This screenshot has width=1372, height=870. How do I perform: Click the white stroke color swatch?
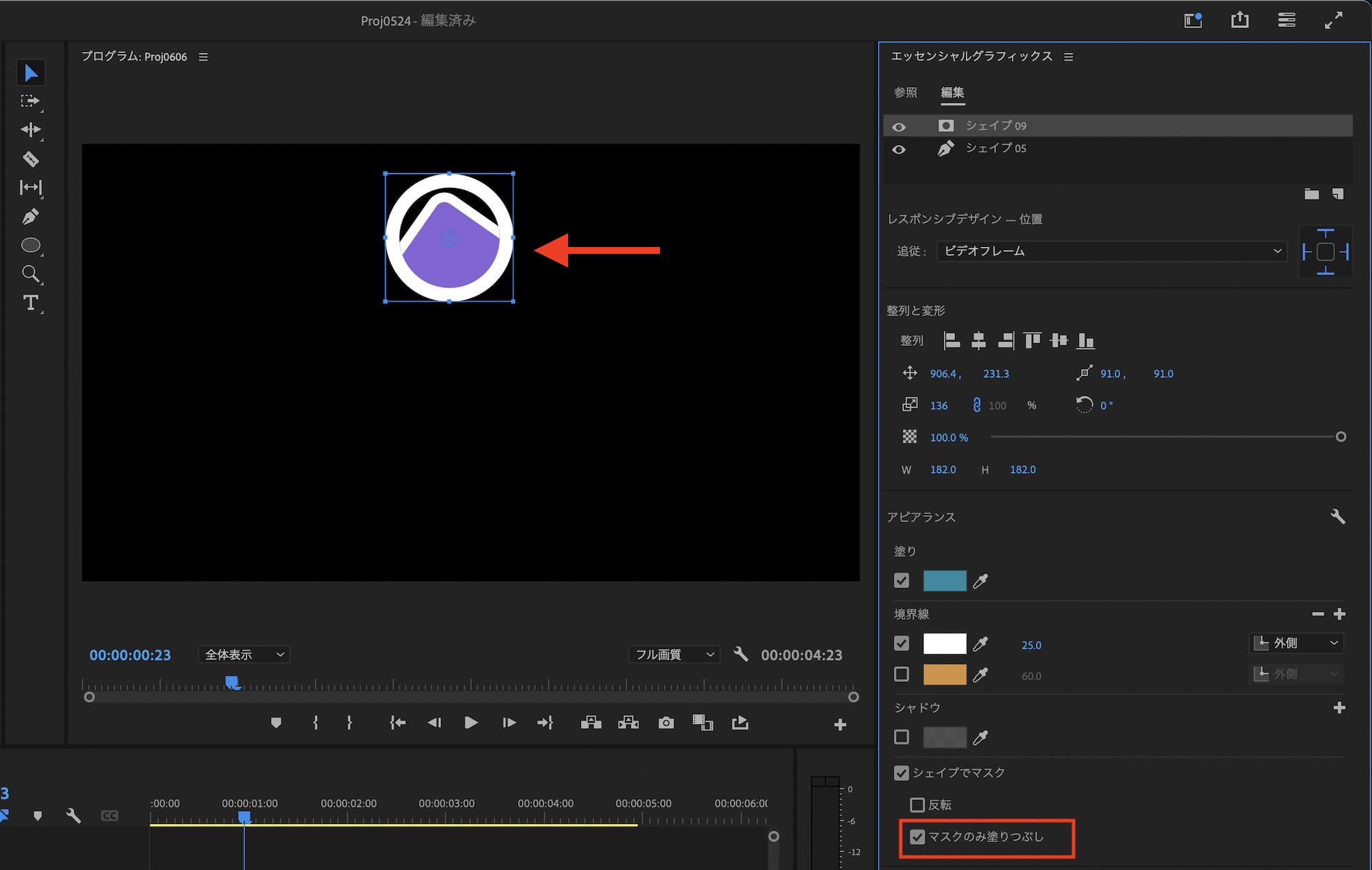pos(945,644)
